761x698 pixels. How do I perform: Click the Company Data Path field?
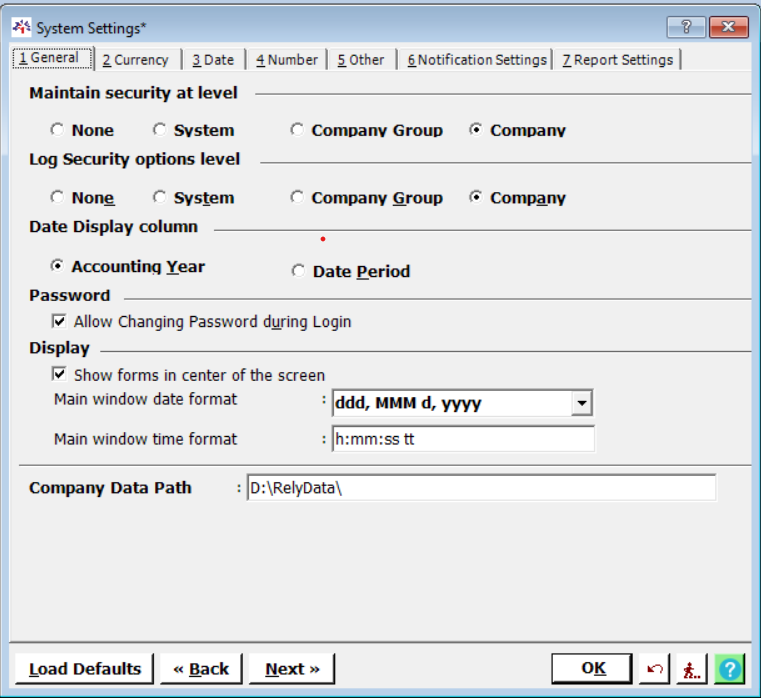point(480,488)
